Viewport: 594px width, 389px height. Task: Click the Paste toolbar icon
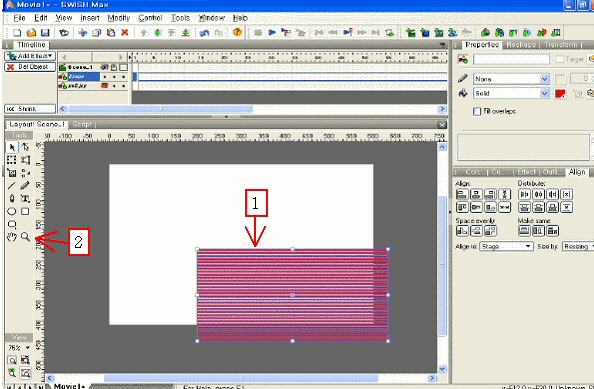click(x=111, y=33)
